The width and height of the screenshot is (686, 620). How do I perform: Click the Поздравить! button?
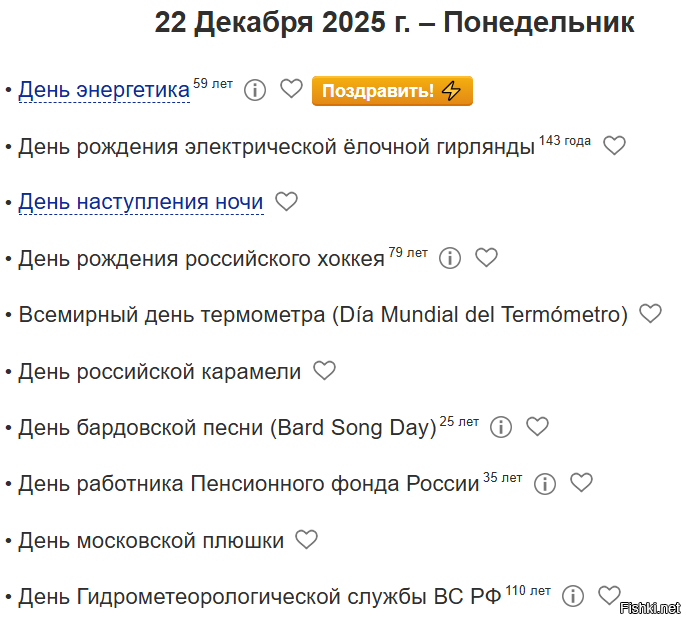click(x=392, y=91)
